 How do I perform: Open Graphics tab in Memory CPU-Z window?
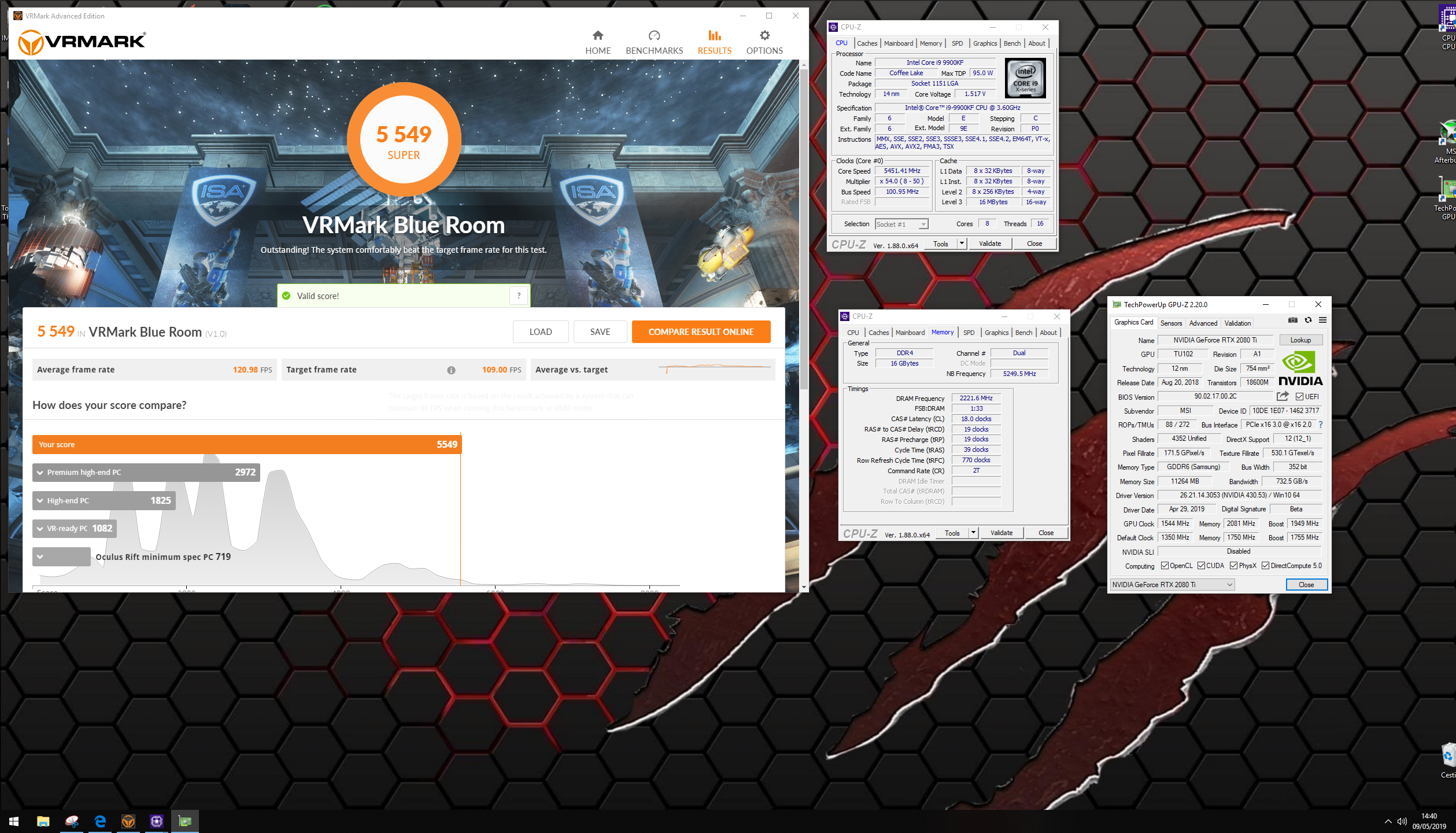tap(996, 333)
